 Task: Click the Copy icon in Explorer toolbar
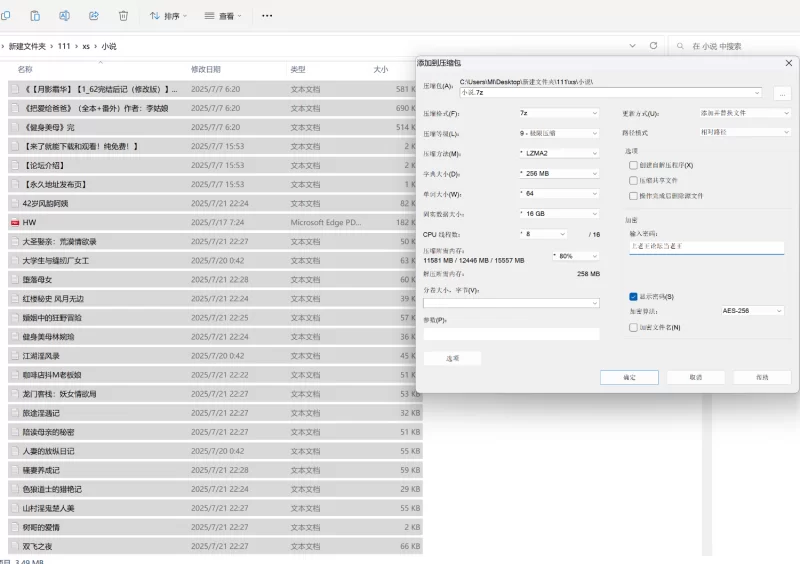pos(5,16)
